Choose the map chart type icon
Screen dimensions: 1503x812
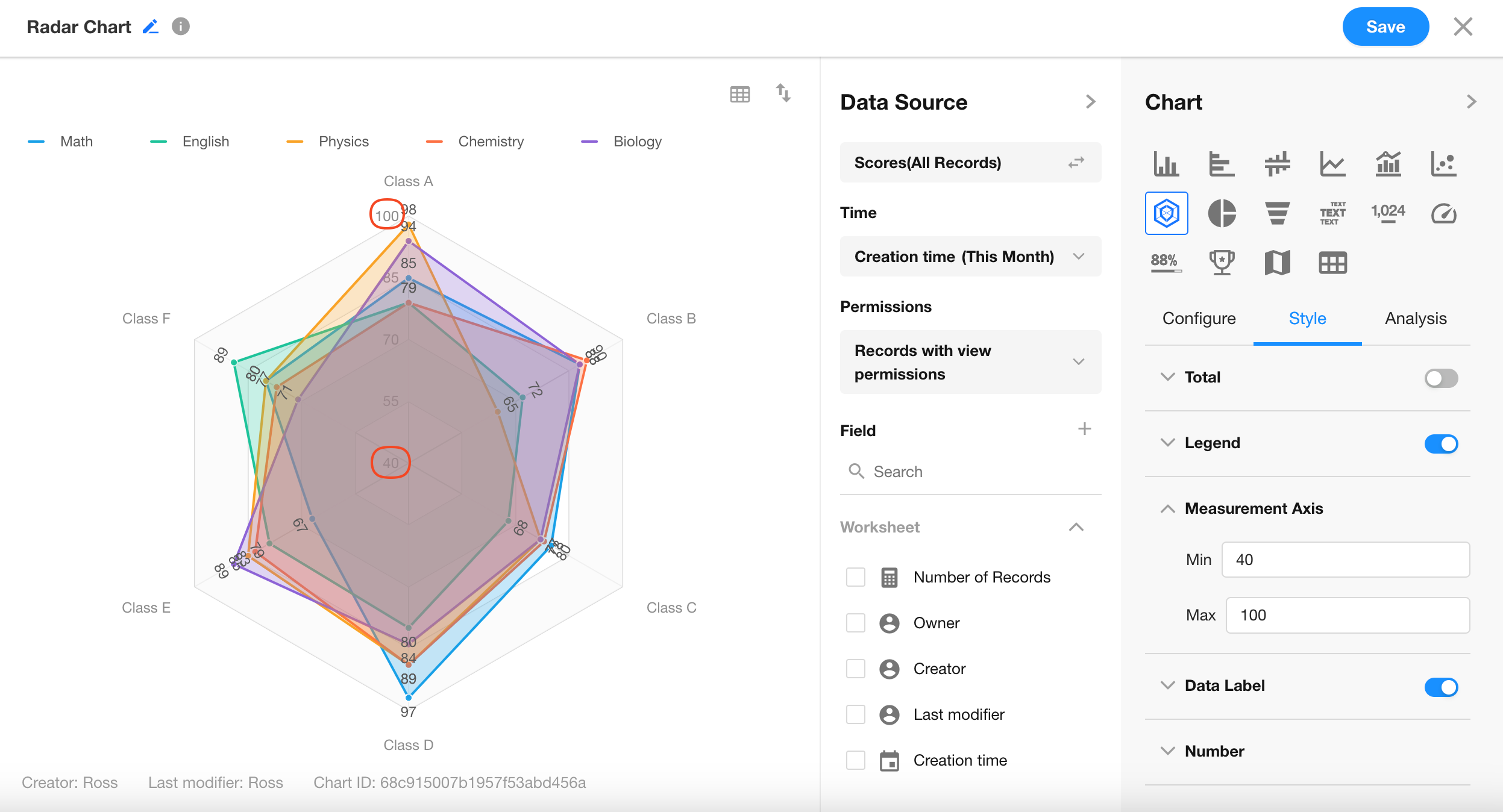point(1277,263)
